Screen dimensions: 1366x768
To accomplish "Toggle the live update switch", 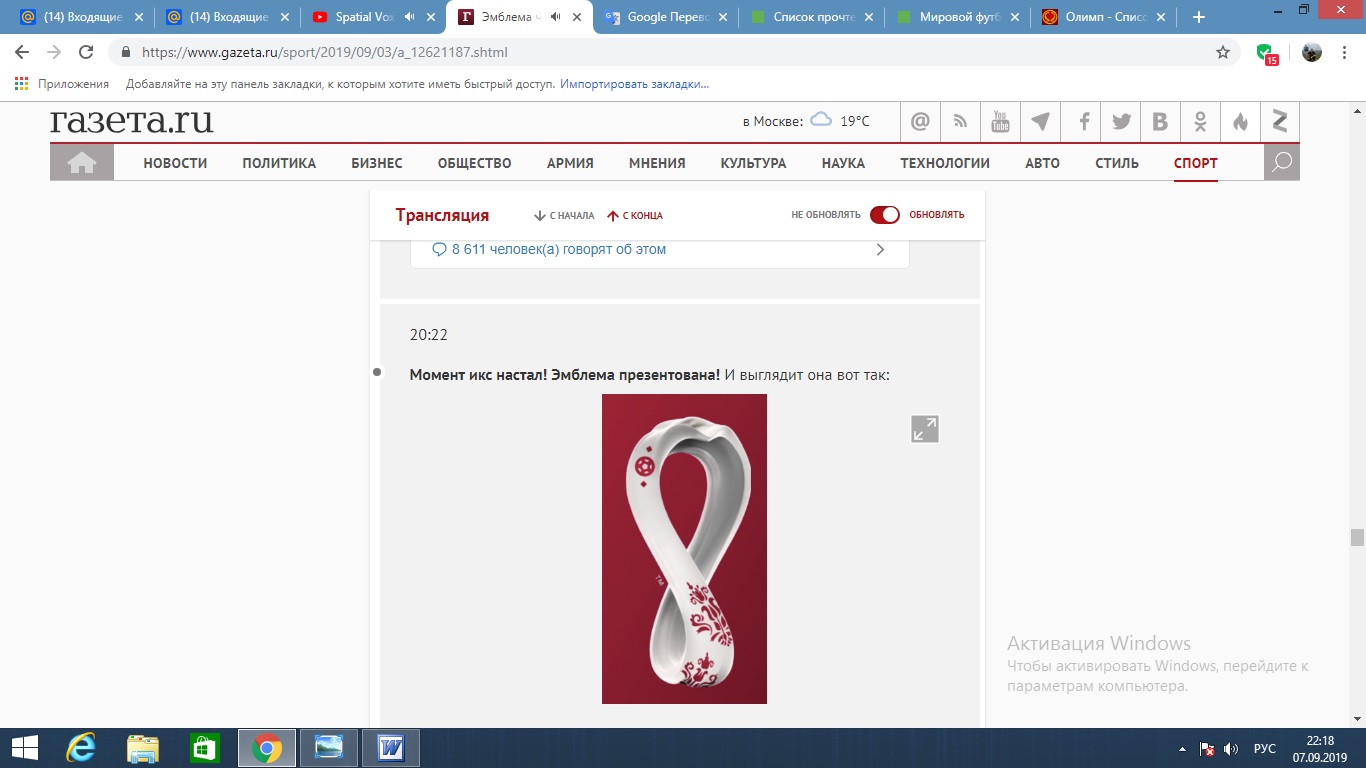I will (885, 215).
